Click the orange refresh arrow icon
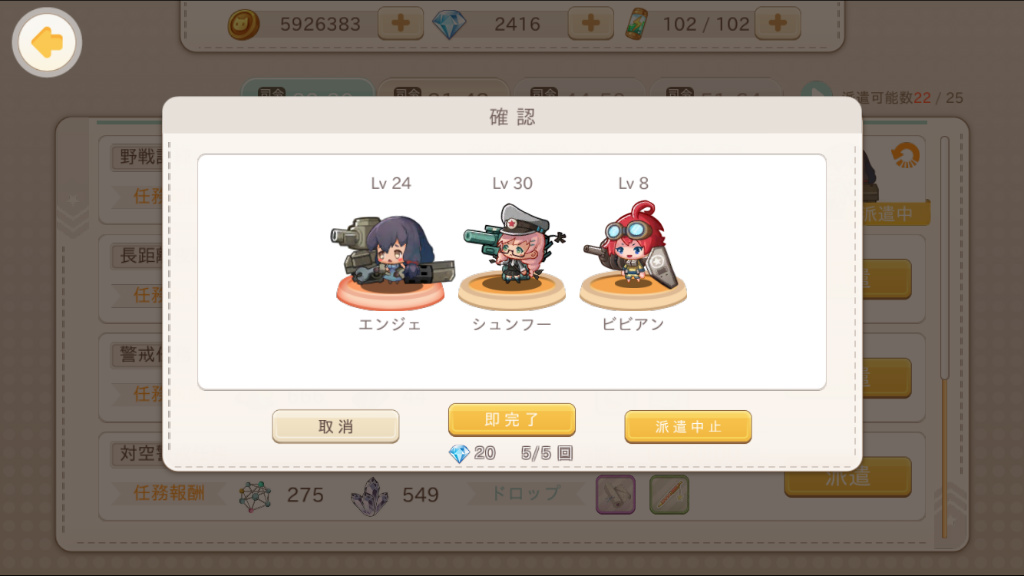Screen dimensions: 1024x576 click(905, 155)
